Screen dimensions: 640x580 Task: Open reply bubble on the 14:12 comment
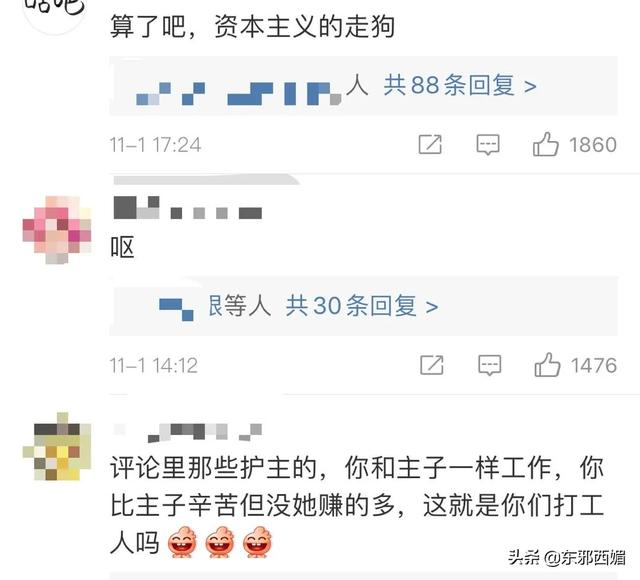(x=489, y=365)
